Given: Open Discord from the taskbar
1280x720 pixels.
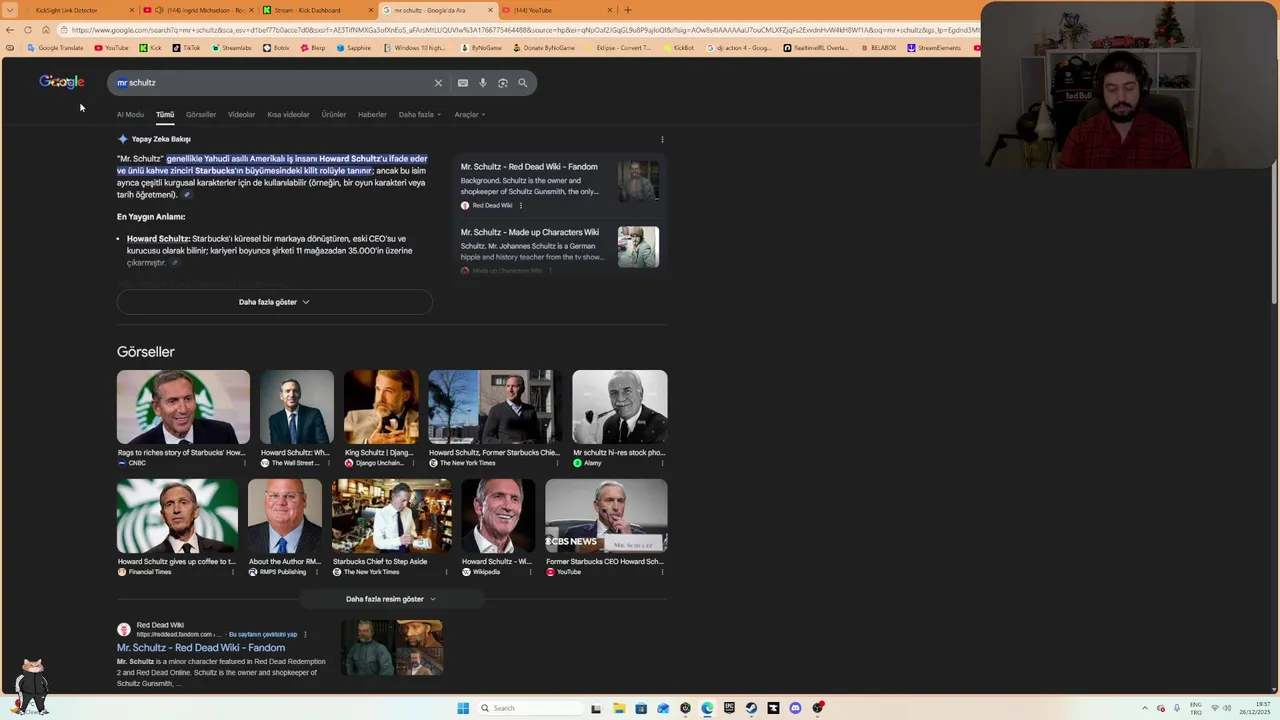Looking at the screenshot, I should (x=795, y=708).
